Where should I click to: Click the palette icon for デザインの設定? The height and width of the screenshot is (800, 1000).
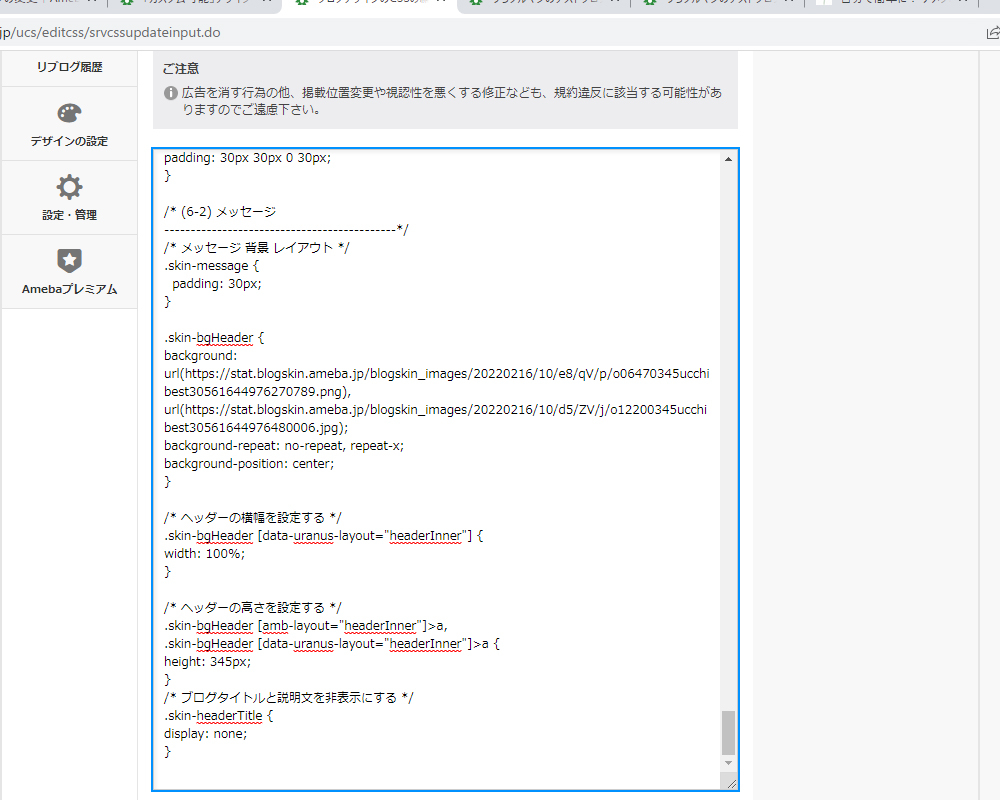click(x=69, y=113)
